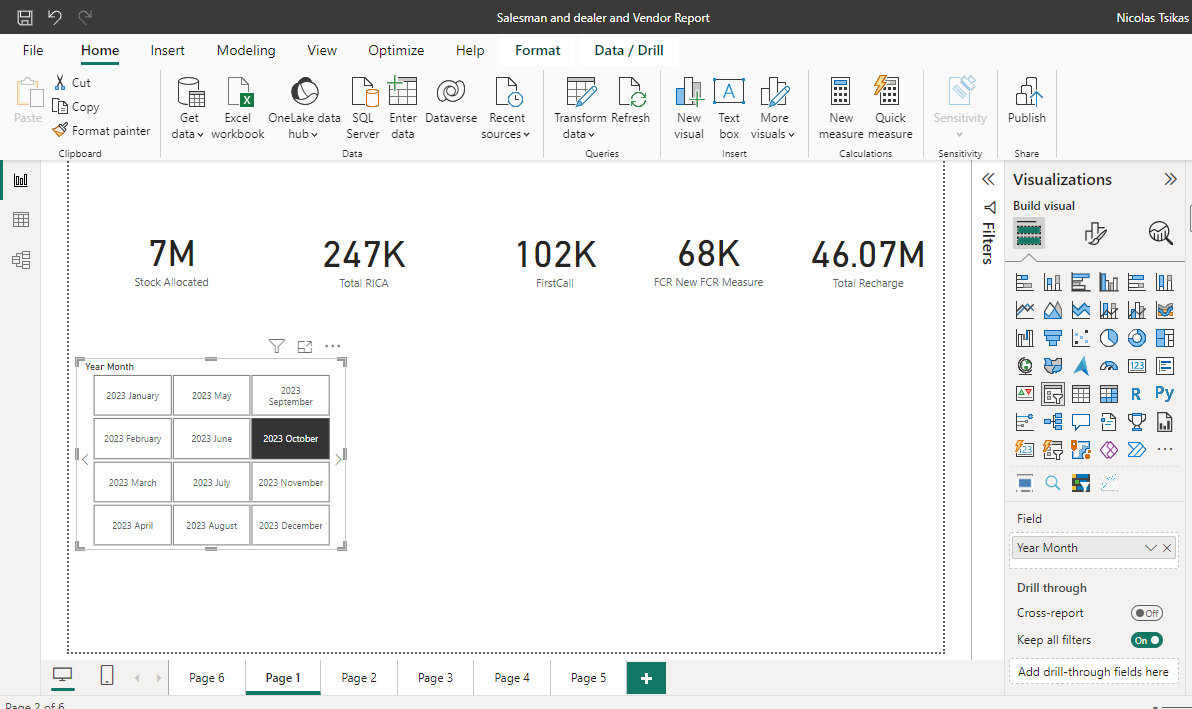Select 2023 December slicer tile

290,525
